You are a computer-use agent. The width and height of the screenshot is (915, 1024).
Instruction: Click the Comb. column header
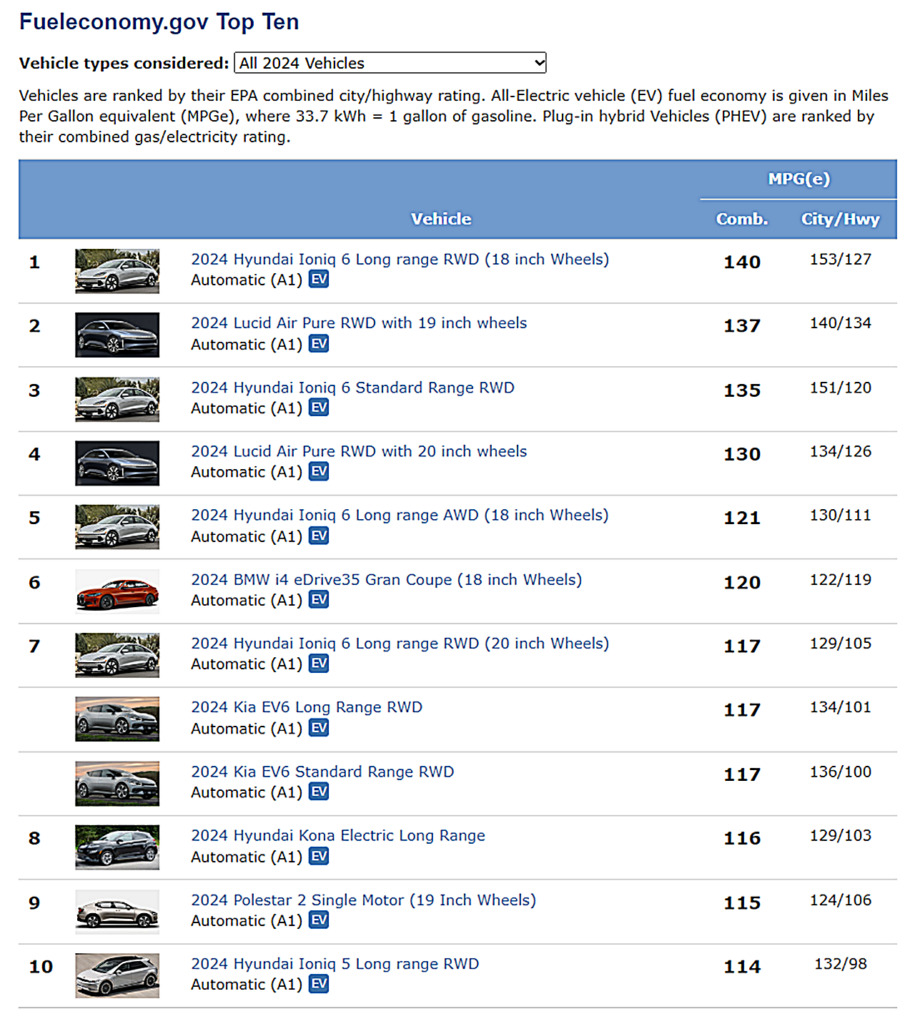click(x=742, y=219)
